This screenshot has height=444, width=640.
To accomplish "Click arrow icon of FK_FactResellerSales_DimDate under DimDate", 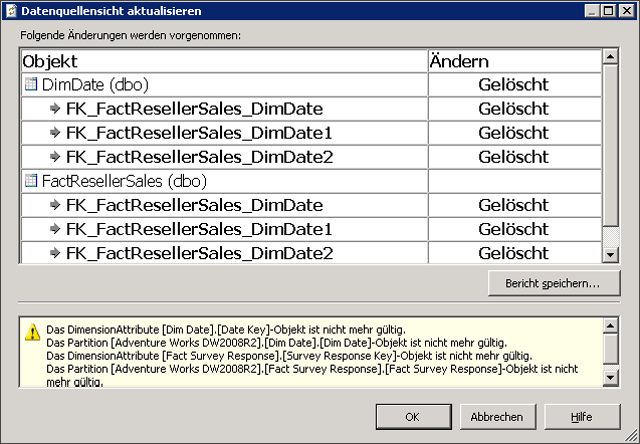I will click(56, 109).
